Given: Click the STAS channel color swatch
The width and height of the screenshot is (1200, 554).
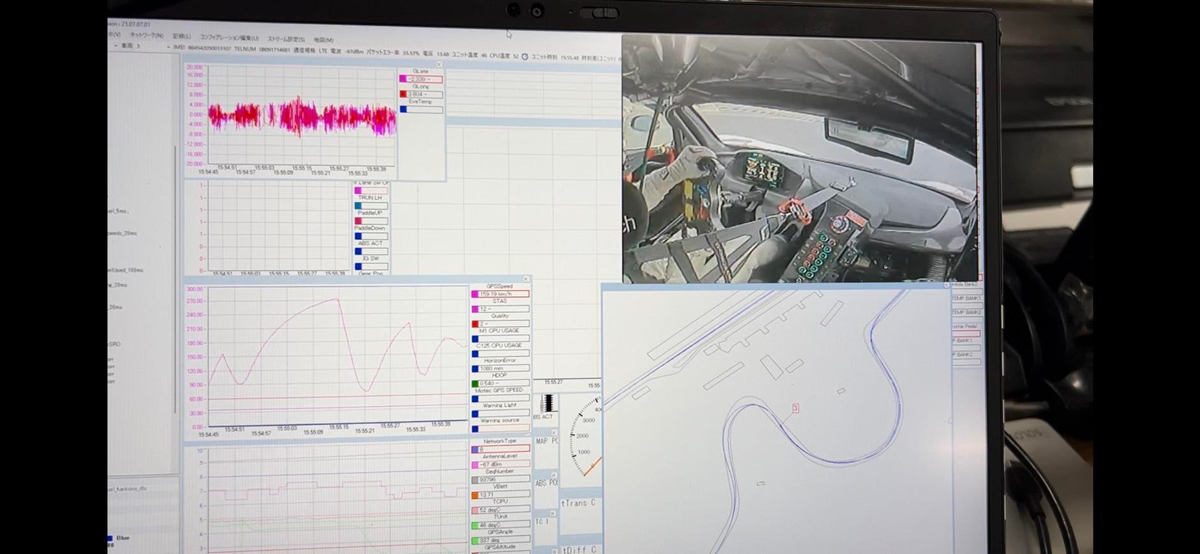Looking at the screenshot, I should tap(475, 309).
